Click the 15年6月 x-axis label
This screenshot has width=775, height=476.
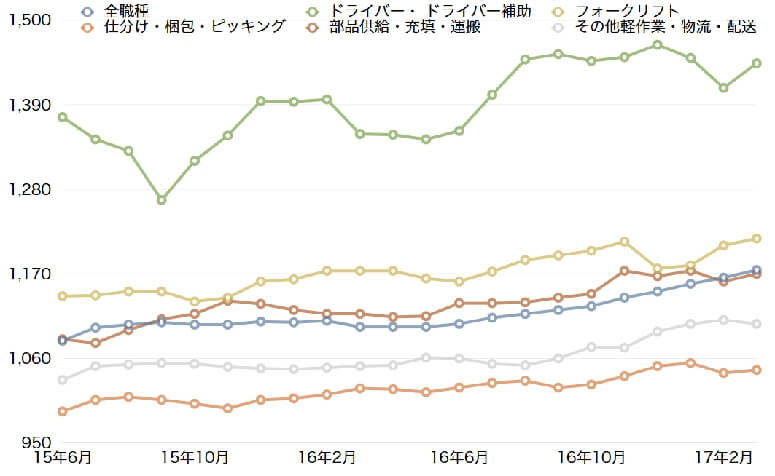click(x=62, y=457)
